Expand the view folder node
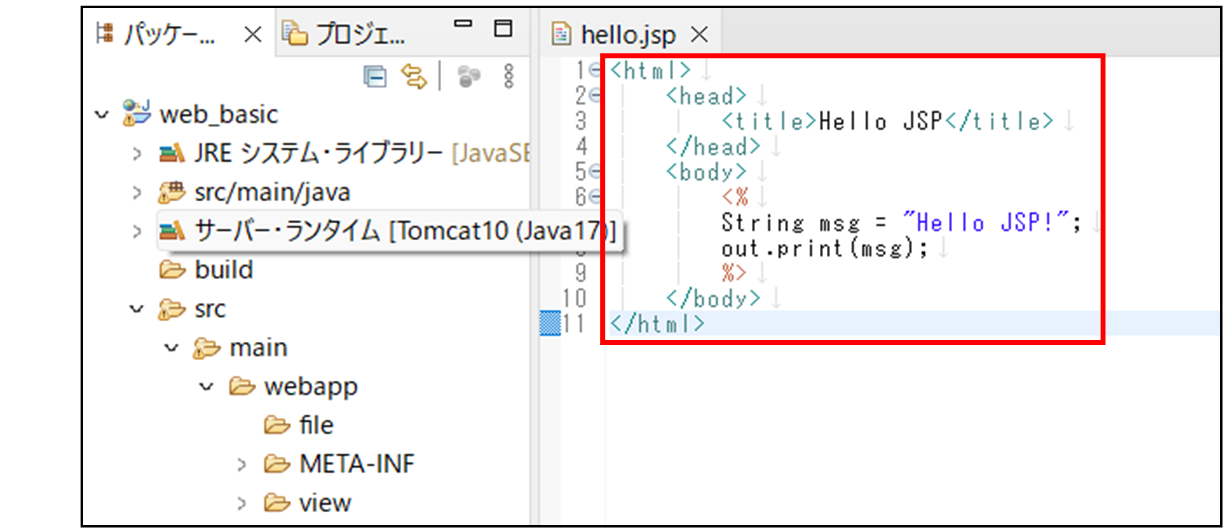 click(243, 503)
